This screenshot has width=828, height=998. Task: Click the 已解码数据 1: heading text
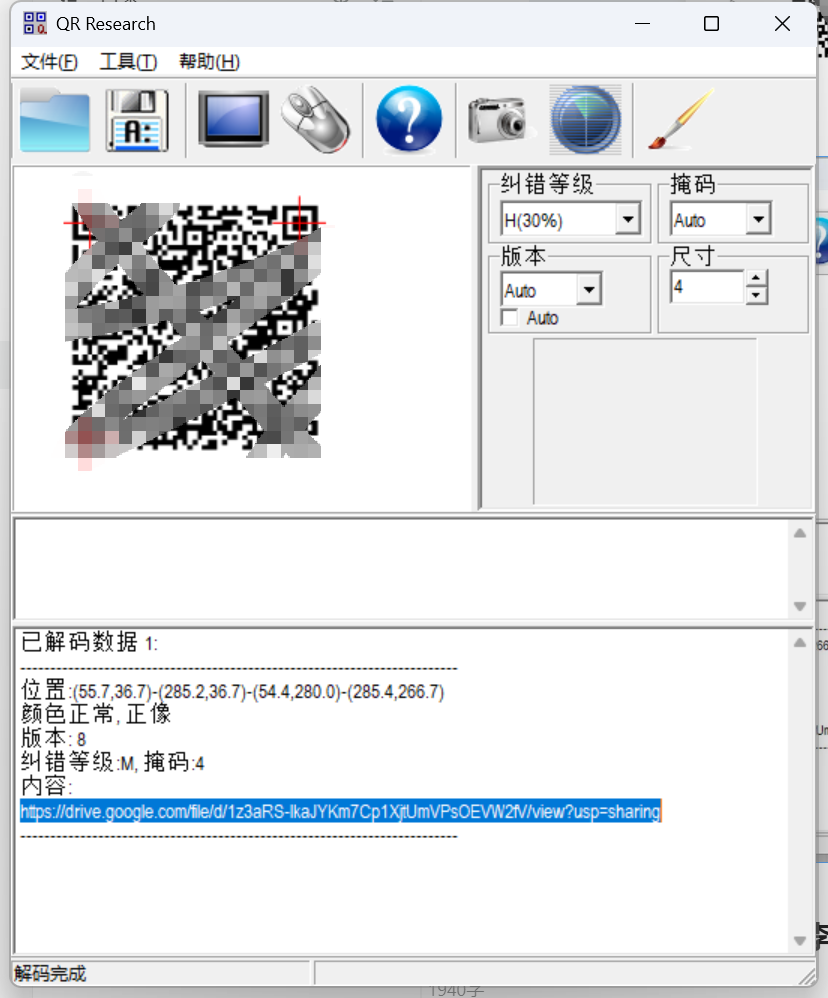click(88, 642)
